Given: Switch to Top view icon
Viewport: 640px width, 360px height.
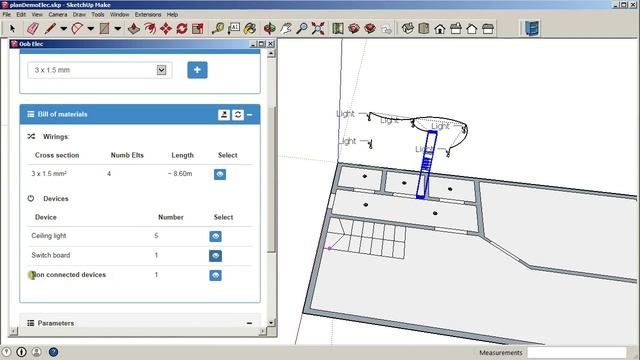Looking at the screenshot, I should pos(424,29).
